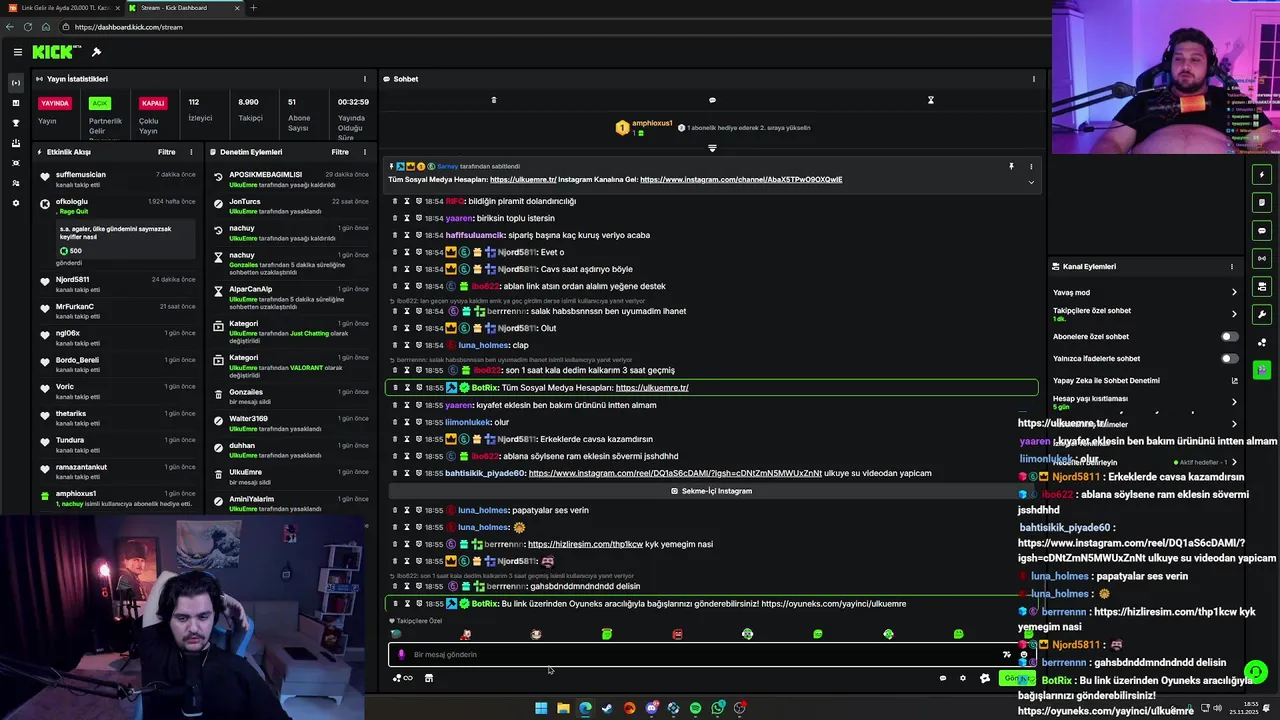1280x720 pixels.
Task: Click the KAPALI Çoklu Yayın badge
Action: point(153,103)
